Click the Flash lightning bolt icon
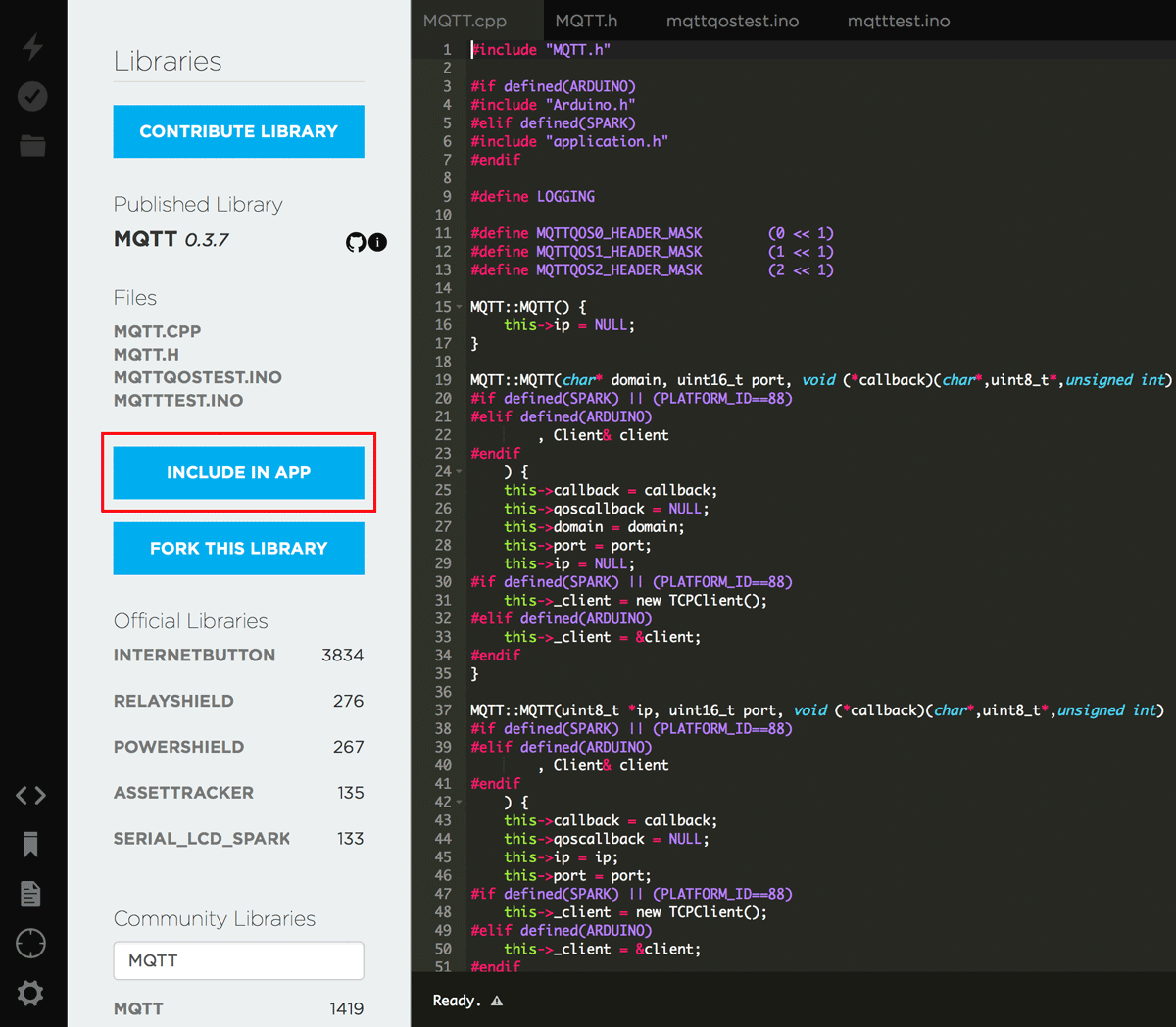The image size is (1176, 1027). (32, 46)
